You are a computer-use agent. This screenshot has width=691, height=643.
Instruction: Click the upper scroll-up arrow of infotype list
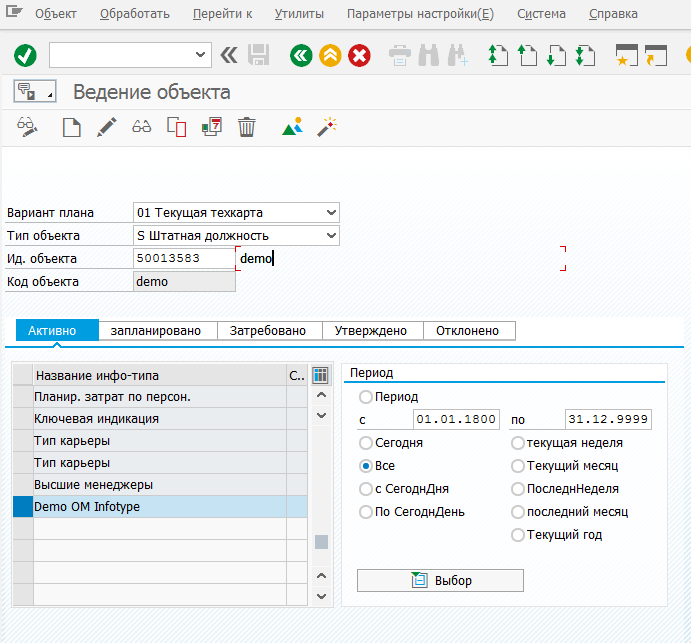coord(322,395)
